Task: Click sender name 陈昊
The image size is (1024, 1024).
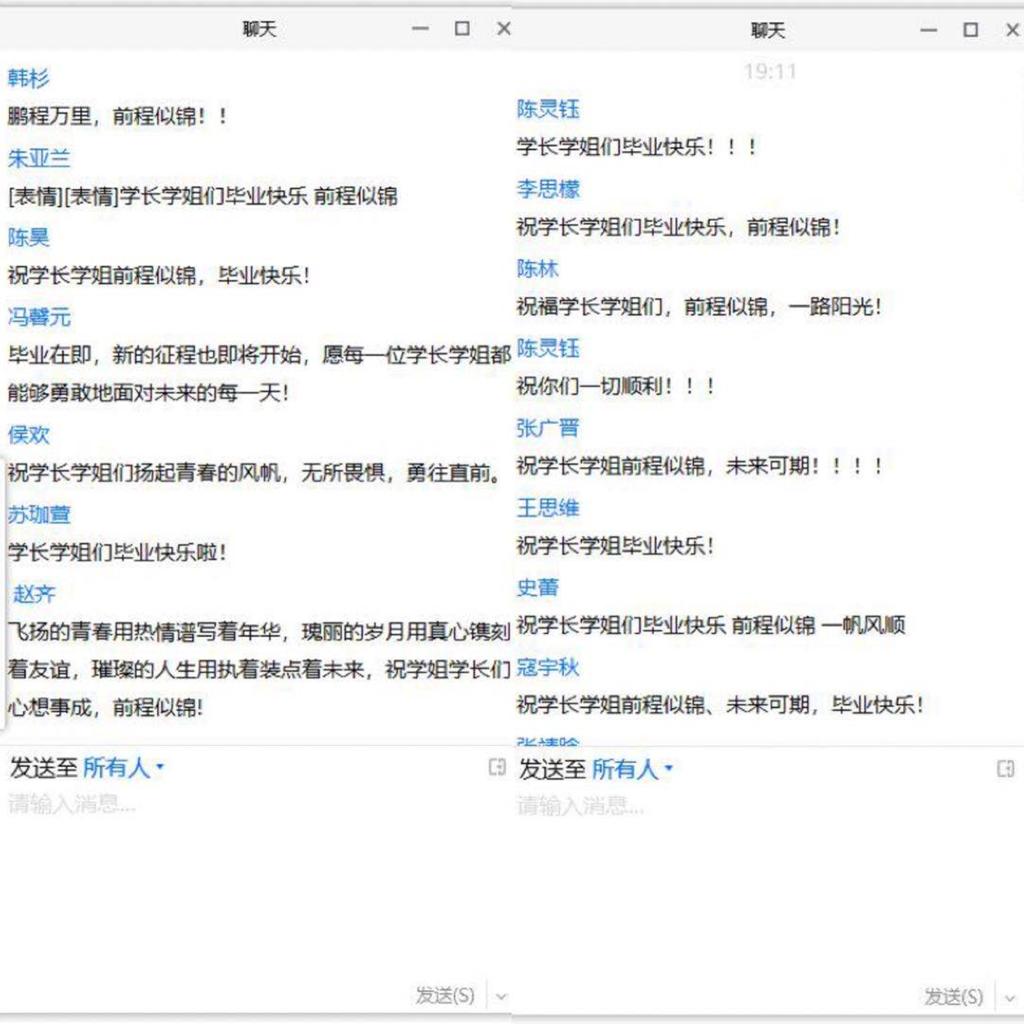Action: [x=28, y=237]
